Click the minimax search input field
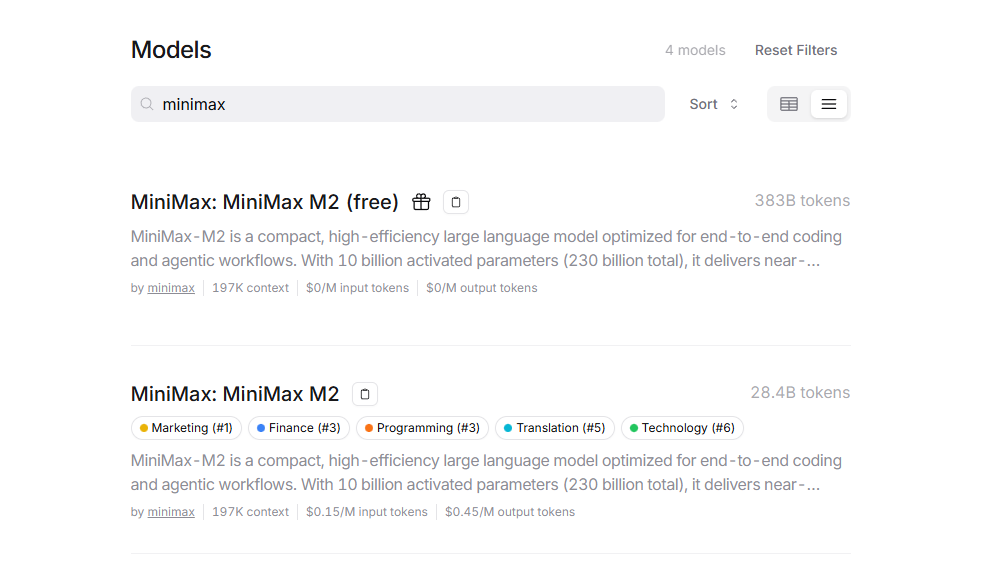Viewport: 1008px width, 576px height. [398, 103]
